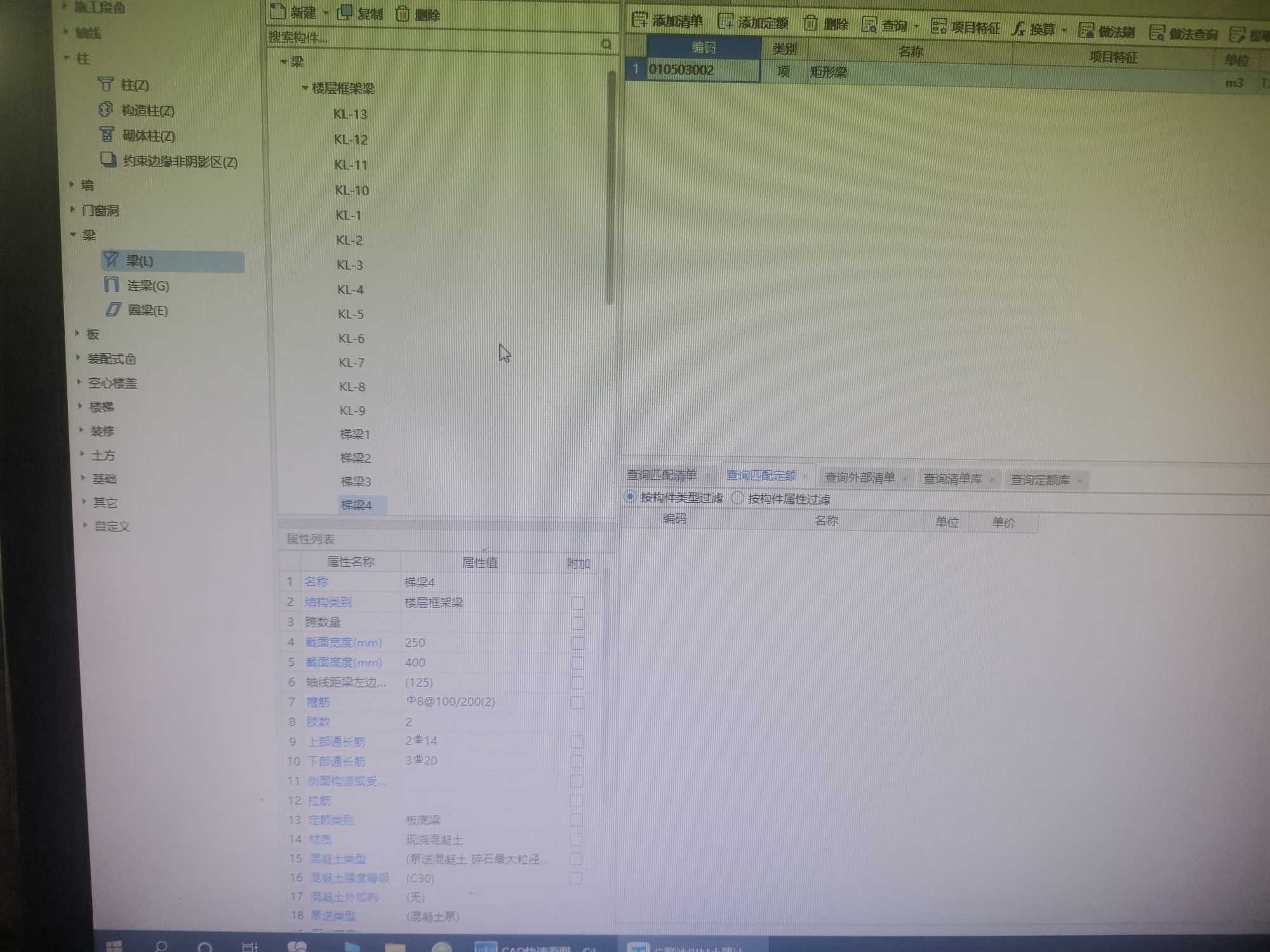Open the 换算 dropdown arrow
This screenshot has height=952, width=1270.
point(1065,30)
